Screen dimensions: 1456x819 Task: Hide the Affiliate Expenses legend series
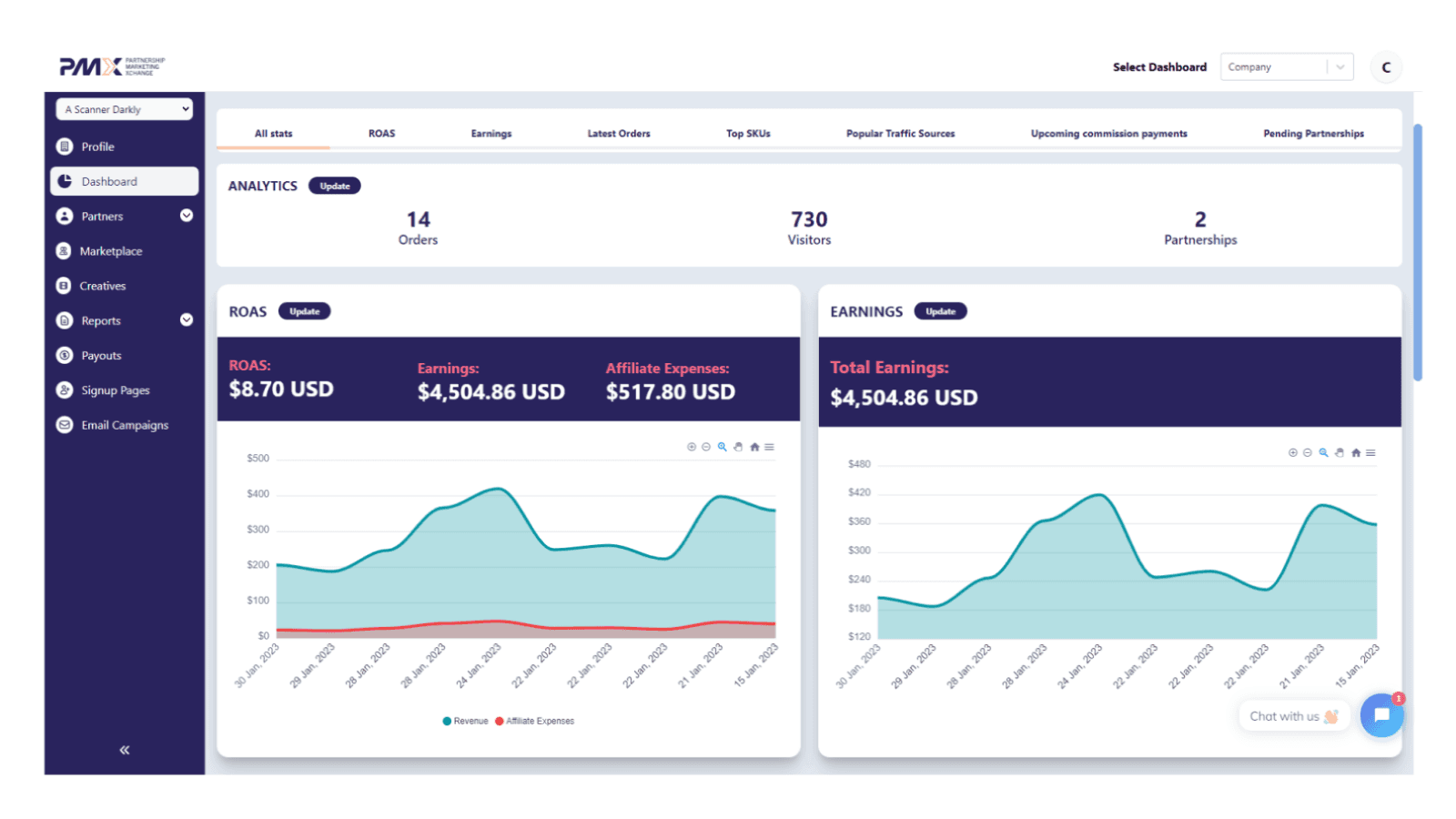click(536, 721)
